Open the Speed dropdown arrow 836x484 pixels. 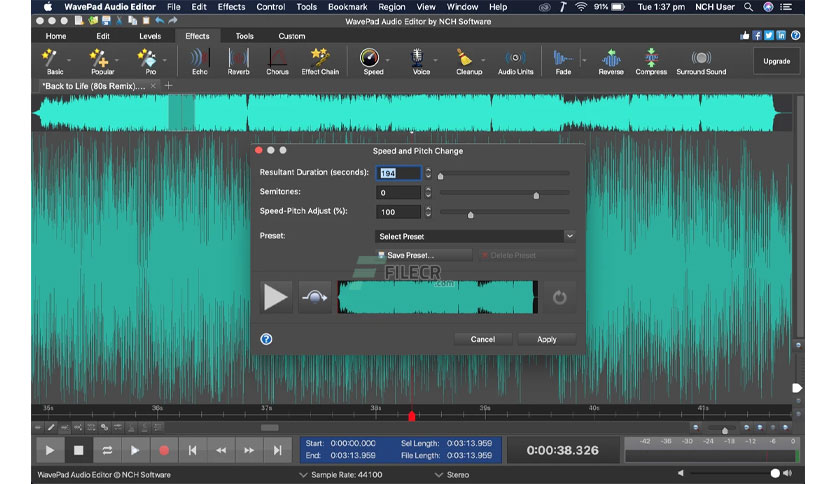click(388, 60)
